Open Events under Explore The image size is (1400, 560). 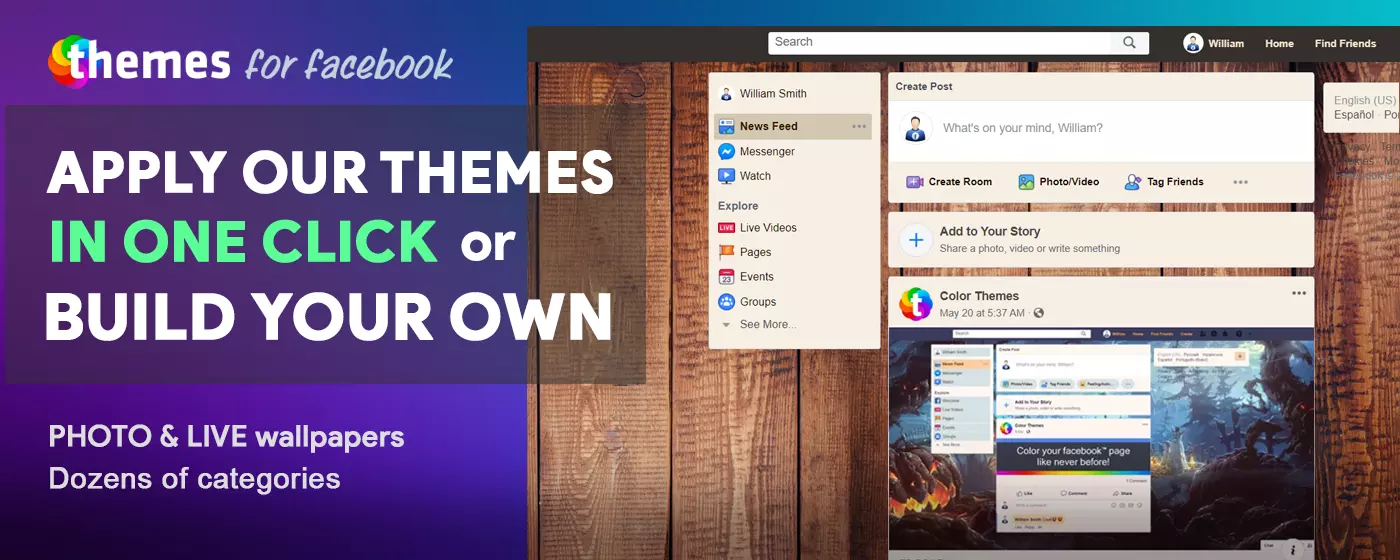[x=756, y=277]
